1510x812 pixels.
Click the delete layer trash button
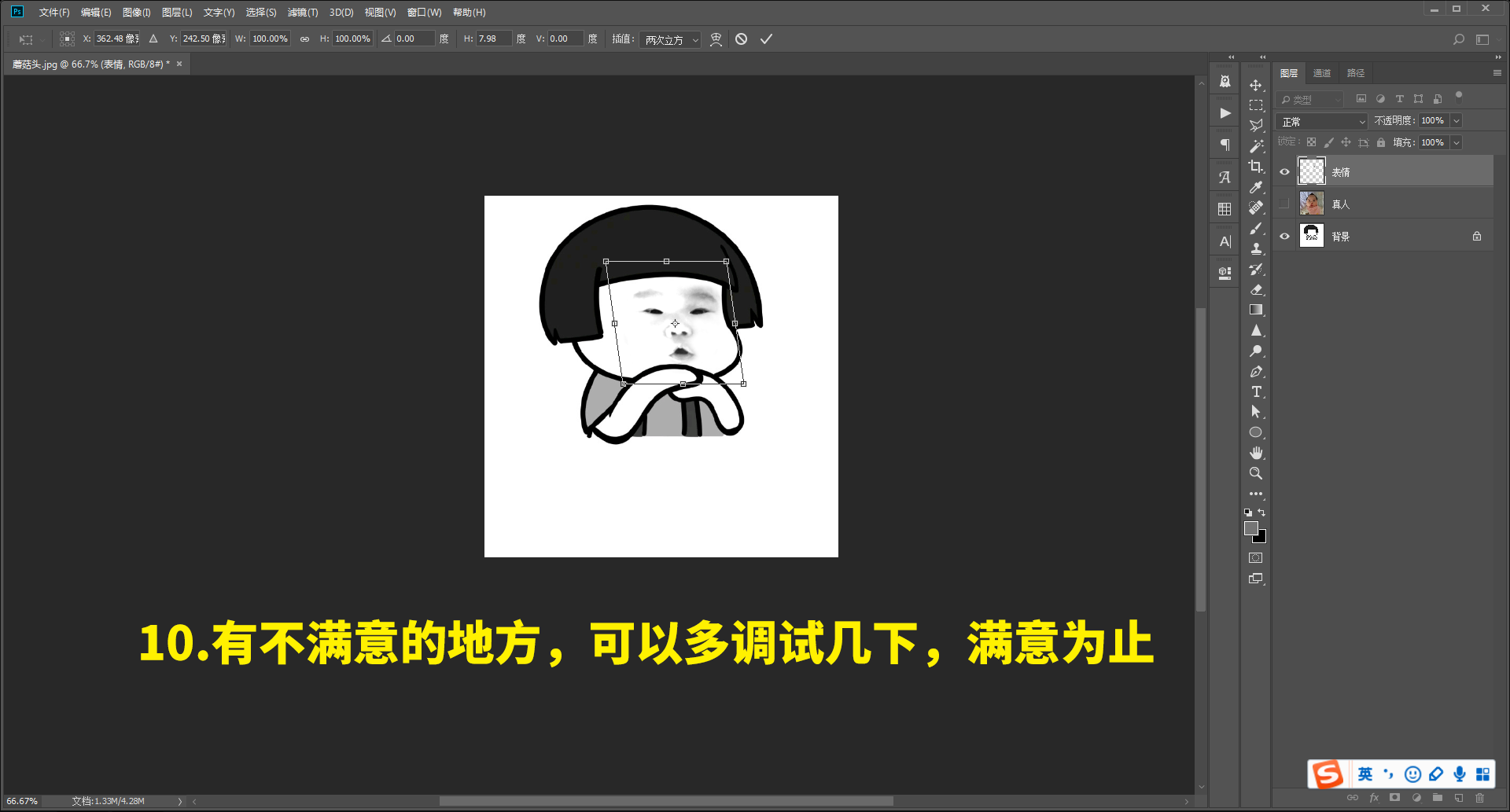pos(1480,798)
